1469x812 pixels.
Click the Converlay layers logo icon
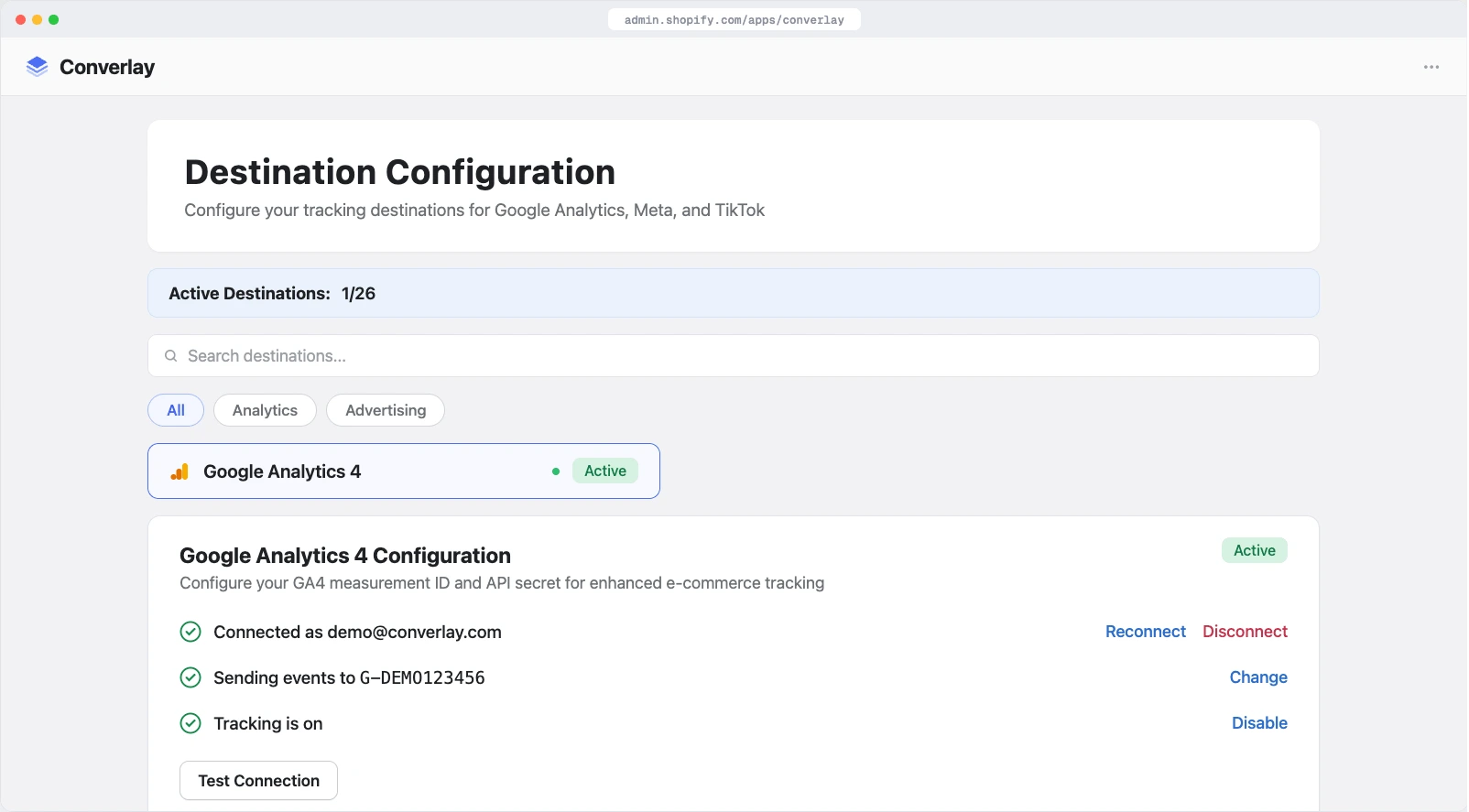37,66
